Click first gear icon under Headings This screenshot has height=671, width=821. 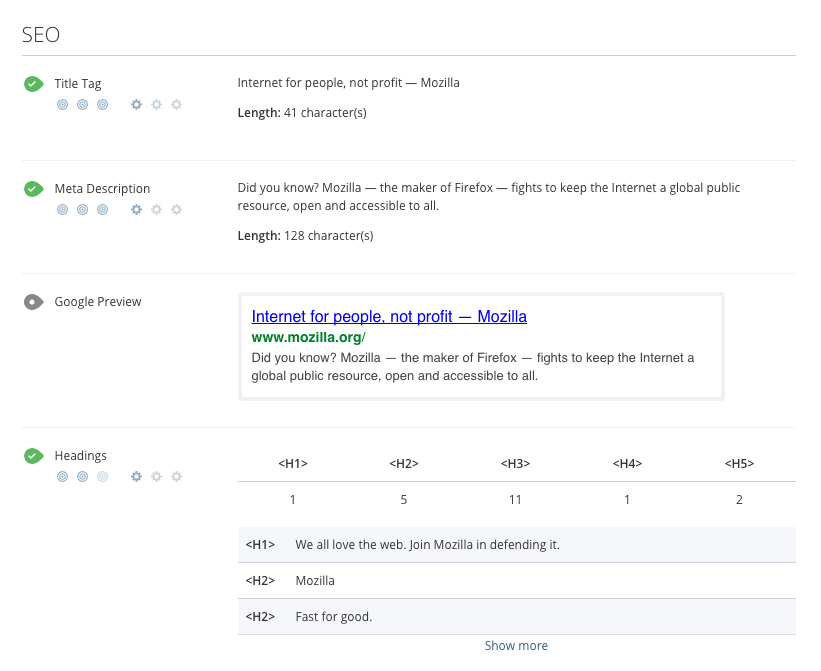136,477
